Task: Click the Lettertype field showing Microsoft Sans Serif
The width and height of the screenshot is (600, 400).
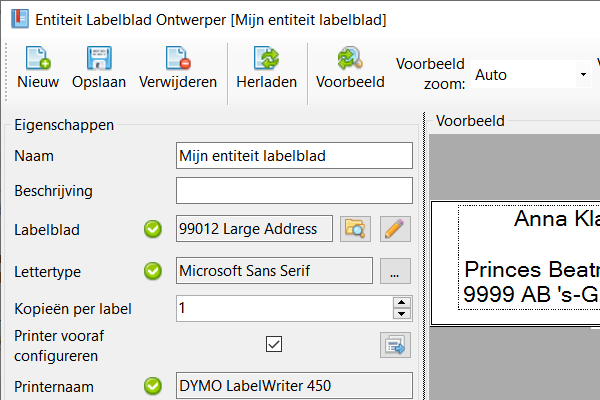Action: tap(273, 270)
